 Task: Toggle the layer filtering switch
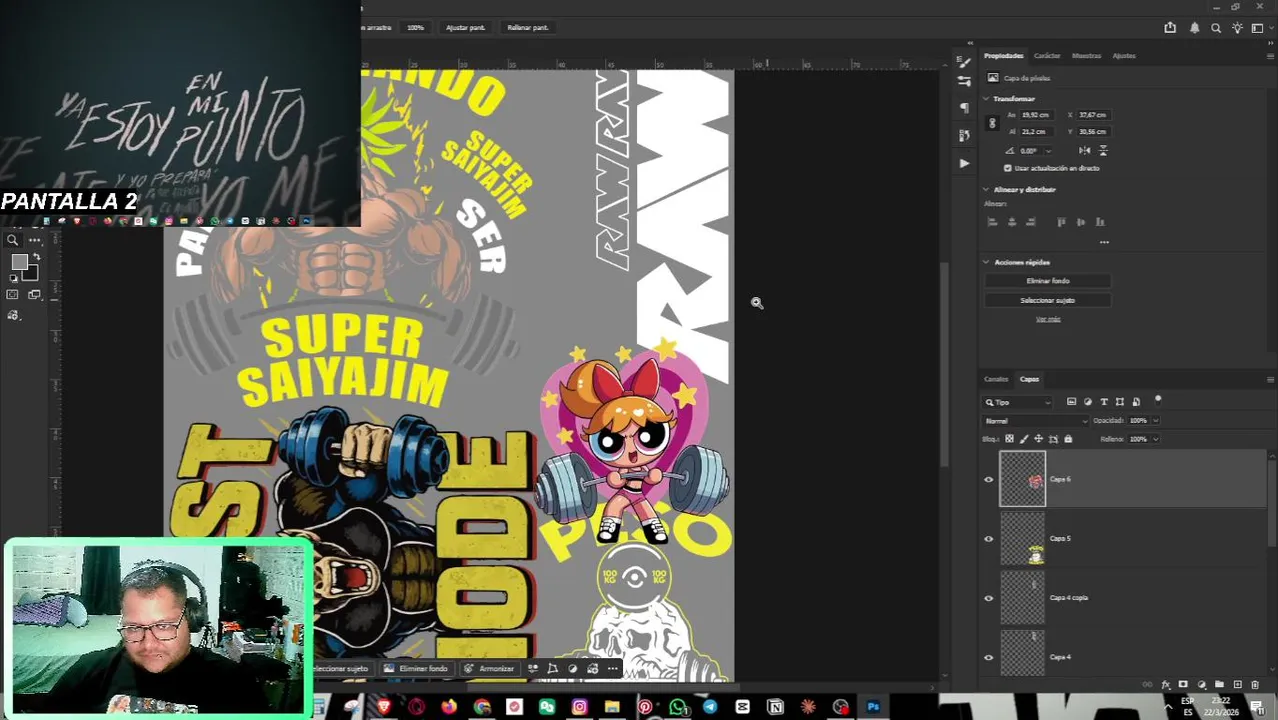click(1158, 400)
